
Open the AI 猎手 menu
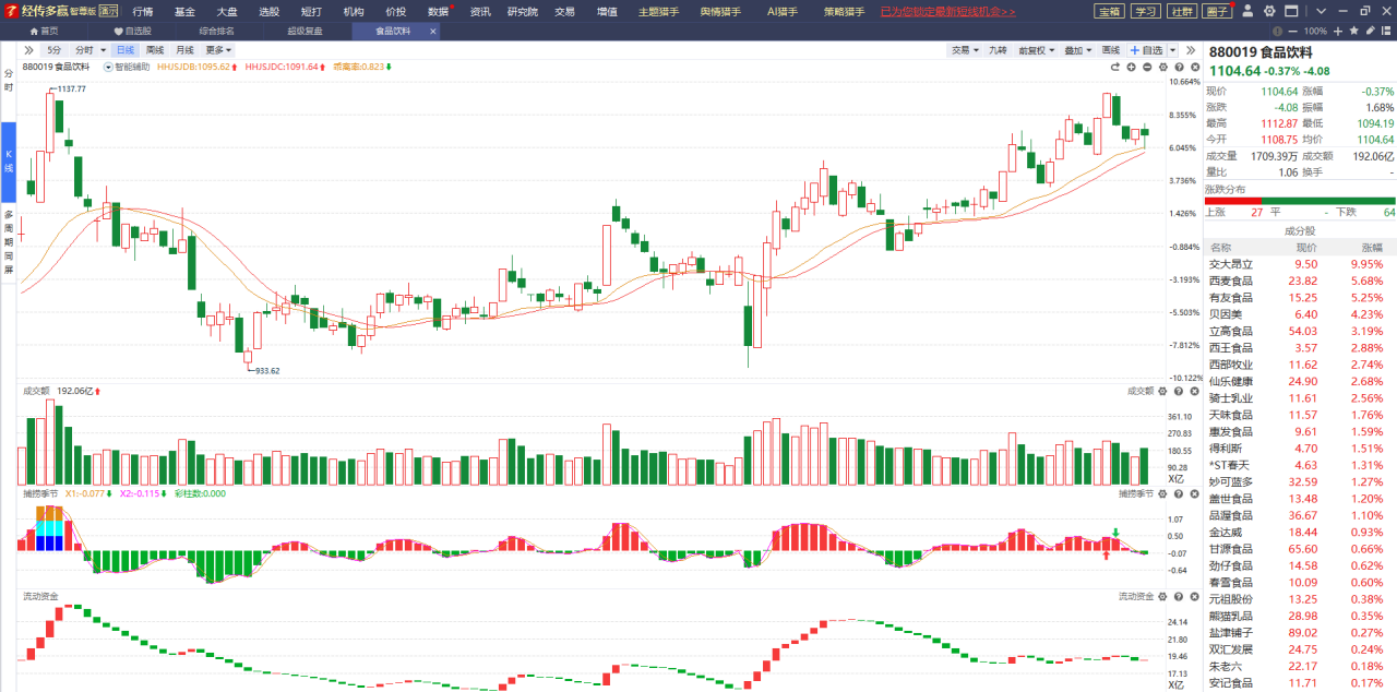(785, 12)
